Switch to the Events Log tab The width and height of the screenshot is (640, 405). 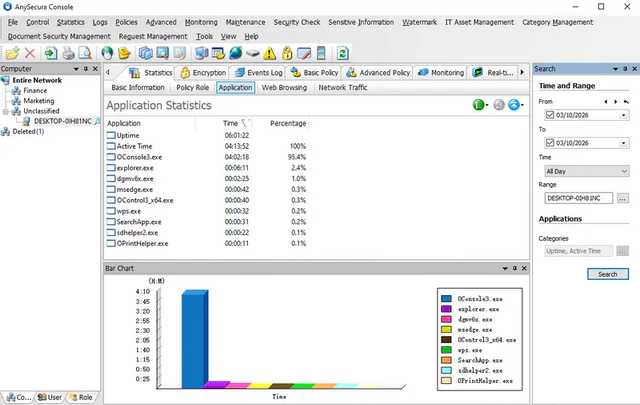point(259,73)
